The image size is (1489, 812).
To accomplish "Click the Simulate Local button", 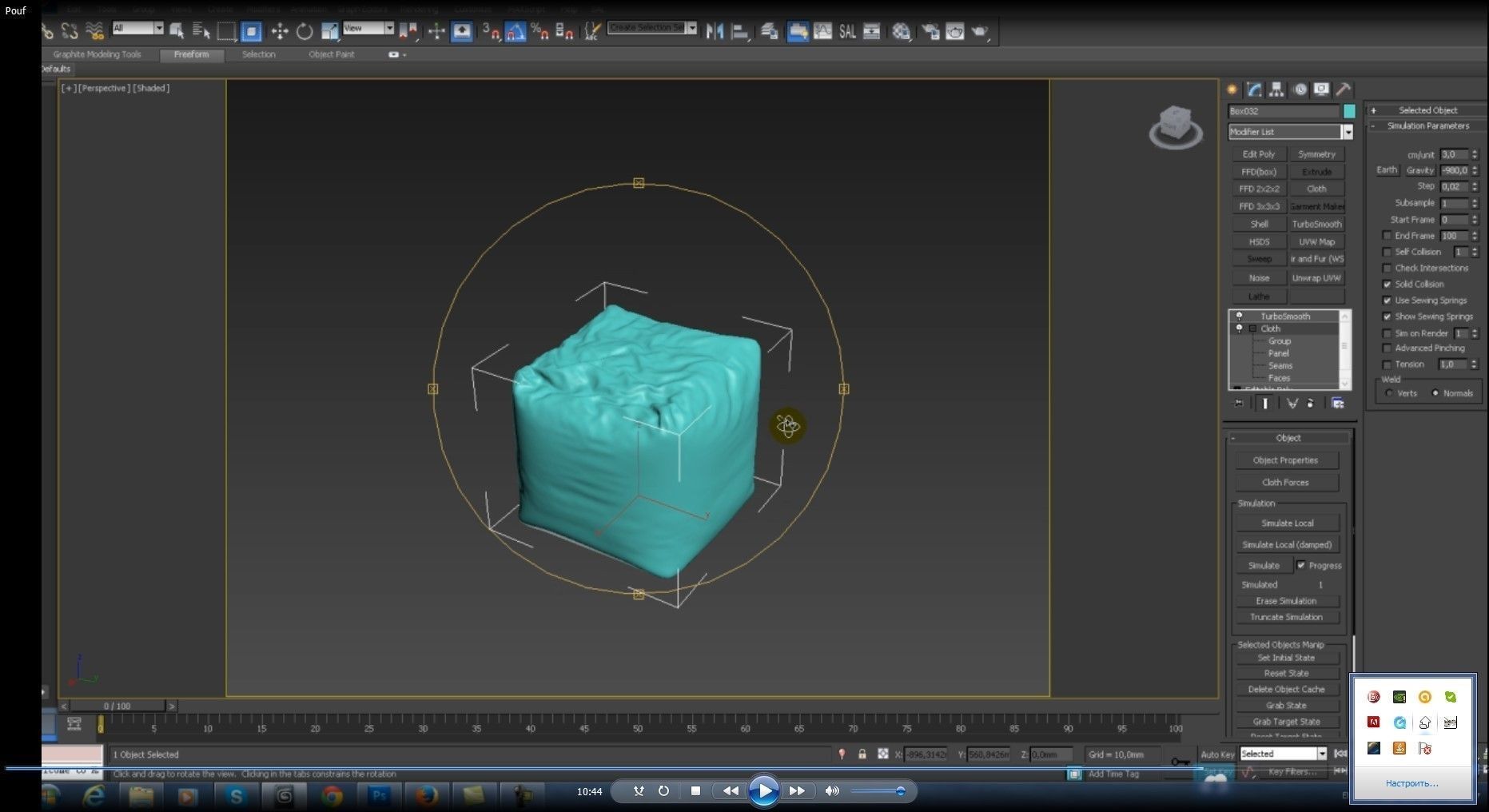I will coord(1287,523).
